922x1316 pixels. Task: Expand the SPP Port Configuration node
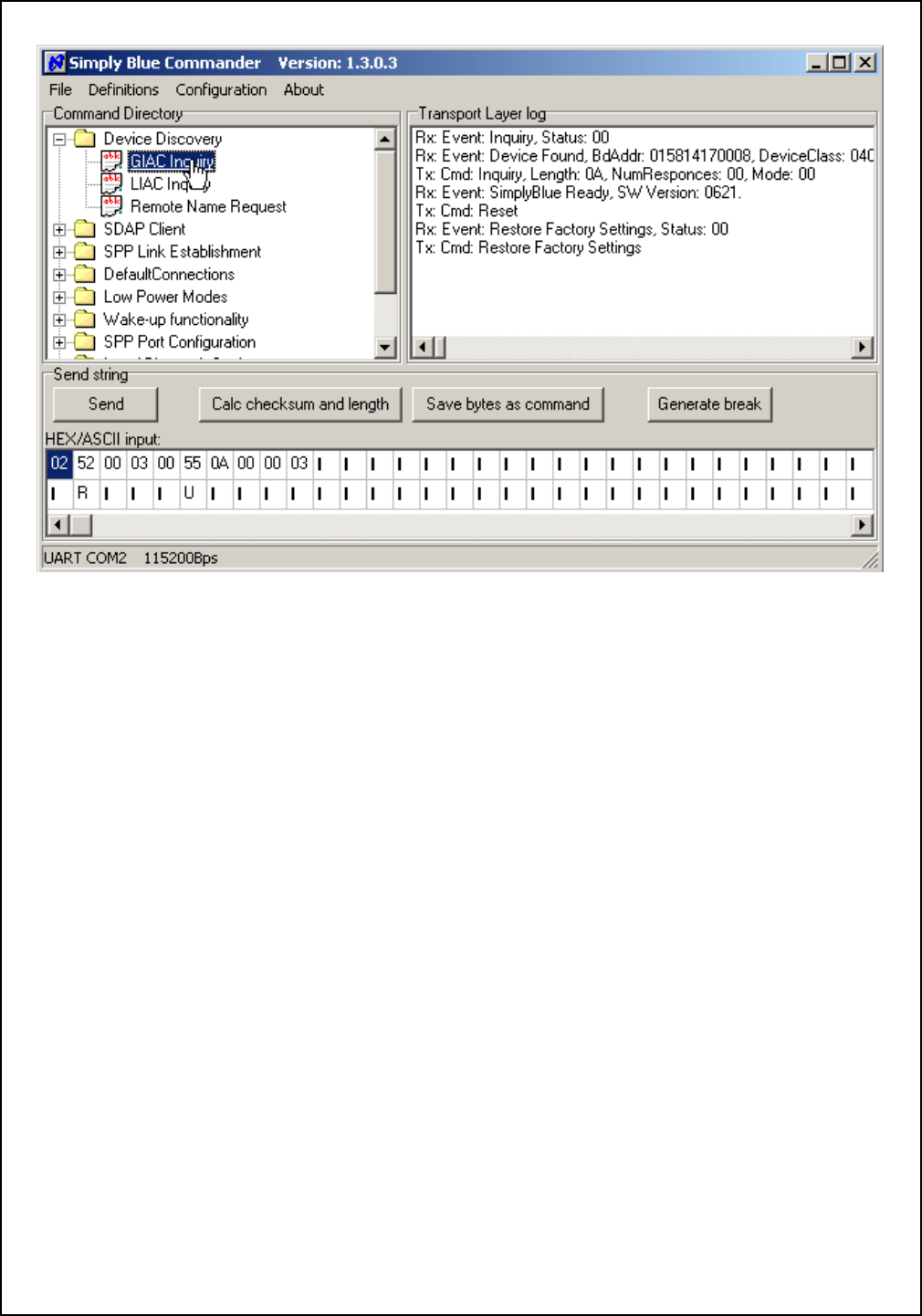[x=59, y=343]
